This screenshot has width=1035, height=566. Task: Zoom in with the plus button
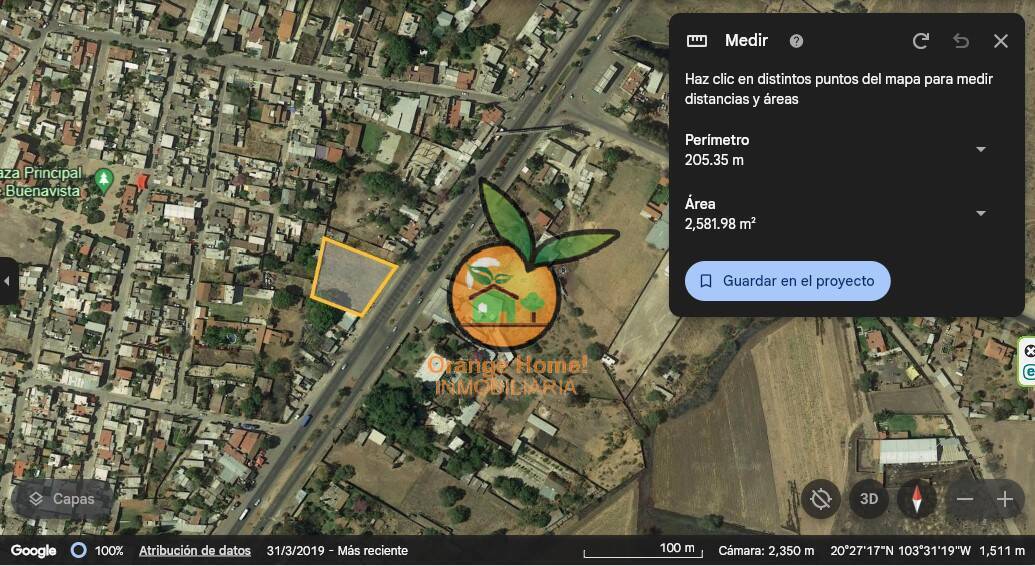click(x=1005, y=499)
